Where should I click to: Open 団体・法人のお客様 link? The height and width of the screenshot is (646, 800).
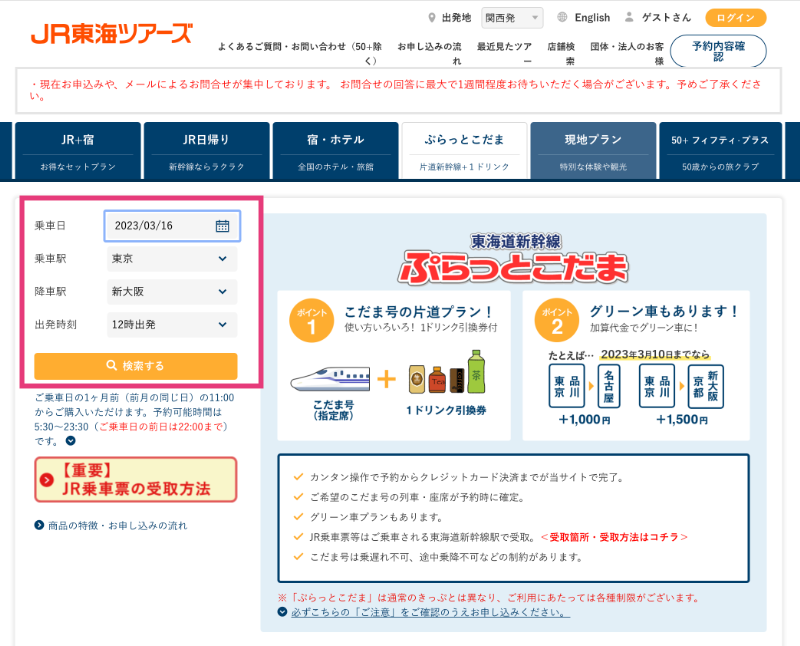(x=627, y=53)
